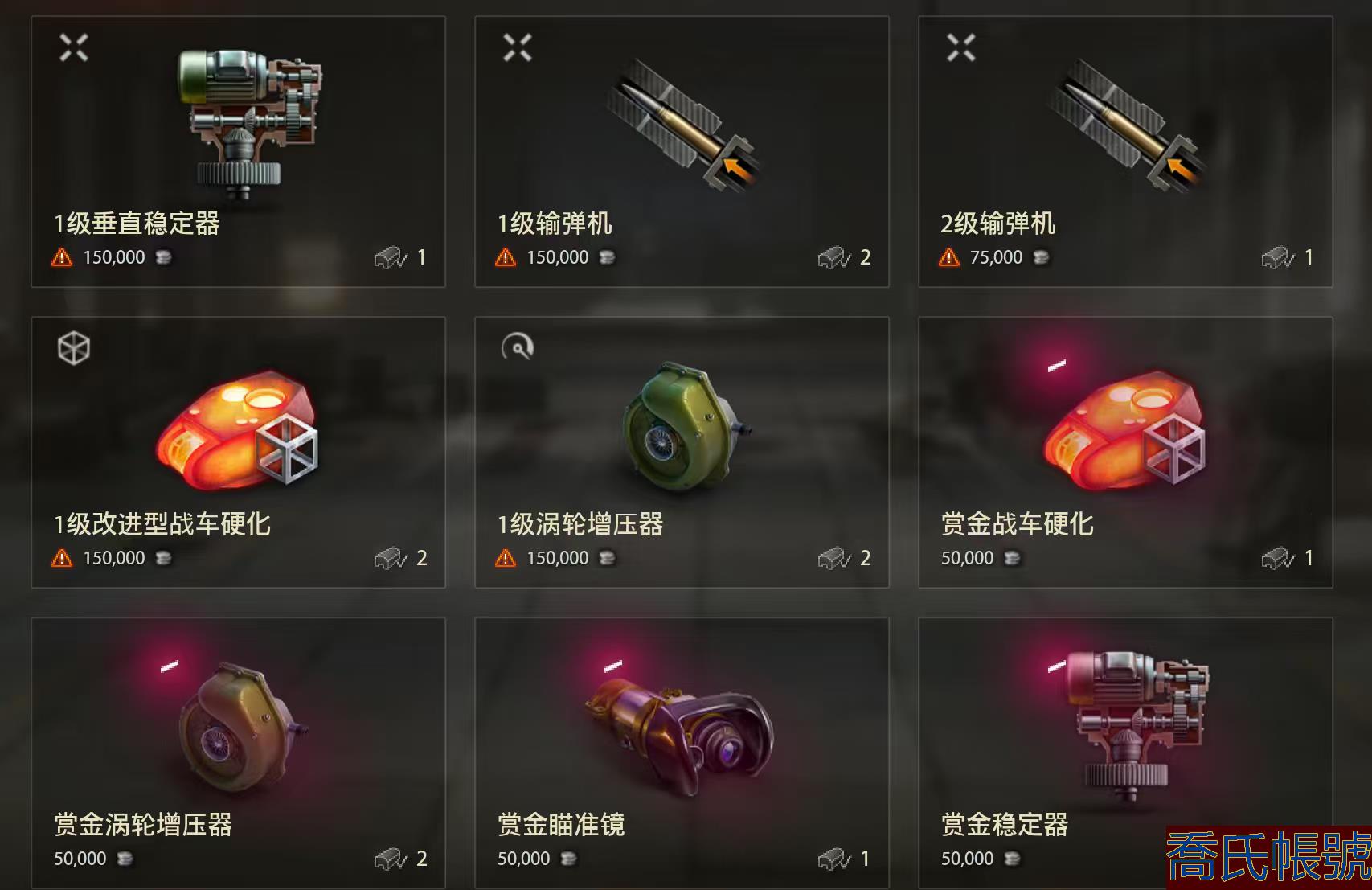Click the 乔氏帐号 watermark label

point(1269,857)
